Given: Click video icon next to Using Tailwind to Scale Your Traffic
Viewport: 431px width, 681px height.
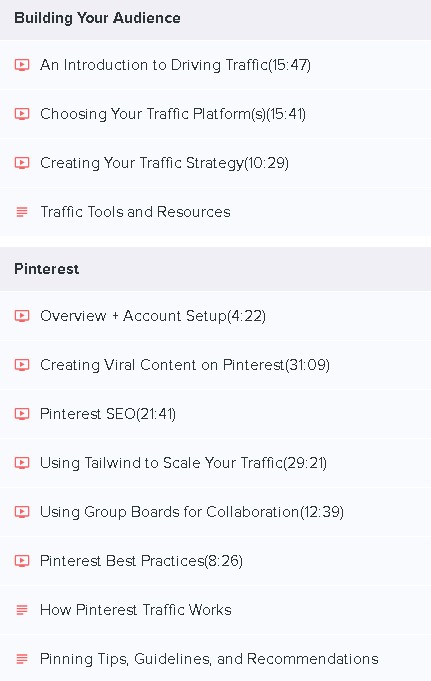Looking at the screenshot, I should (22, 463).
